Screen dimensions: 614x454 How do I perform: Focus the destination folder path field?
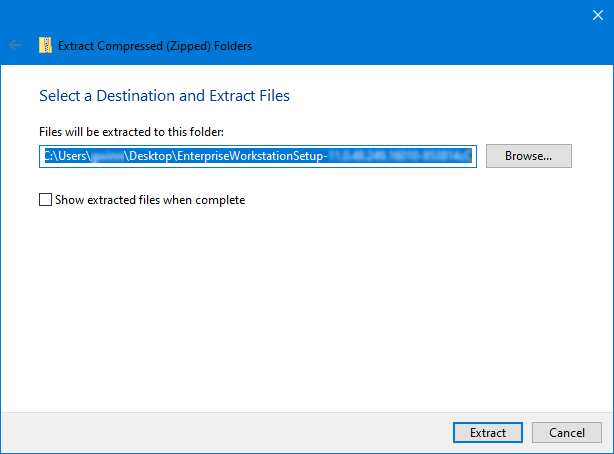tap(257, 156)
